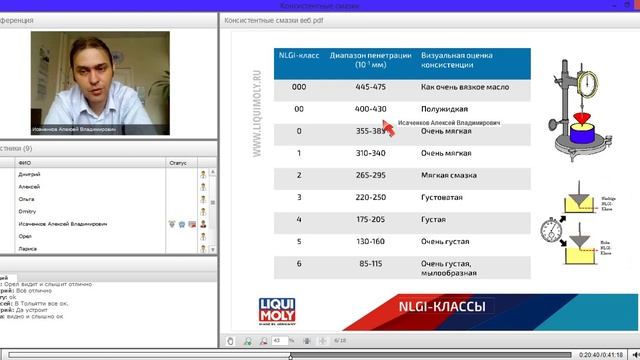The image size is (640, 360).
Task: Click the Liqui Moly logo on the slide
Action: tap(277, 311)
